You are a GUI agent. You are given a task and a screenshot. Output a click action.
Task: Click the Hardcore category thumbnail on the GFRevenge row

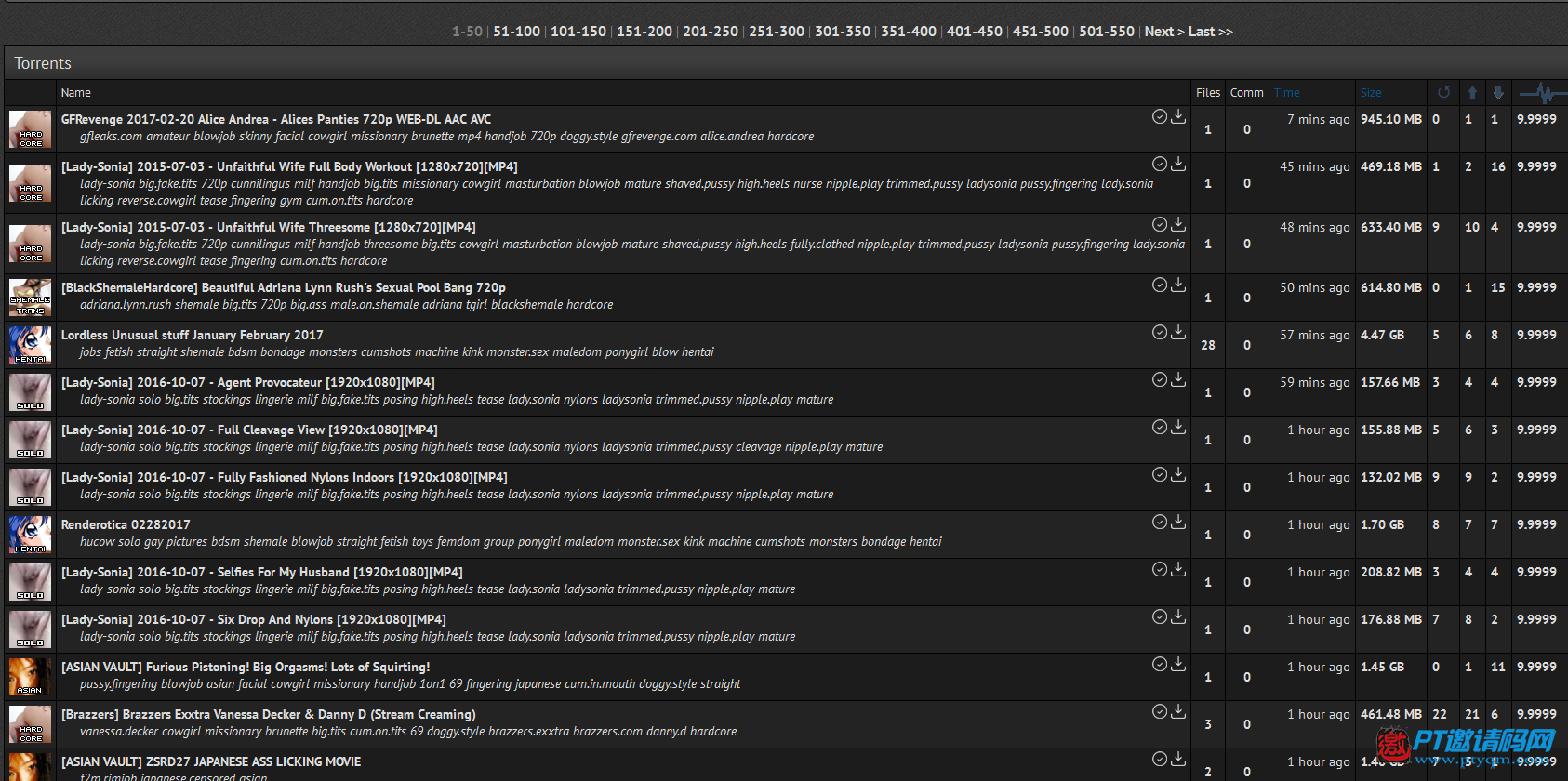(x=30, y=129)
